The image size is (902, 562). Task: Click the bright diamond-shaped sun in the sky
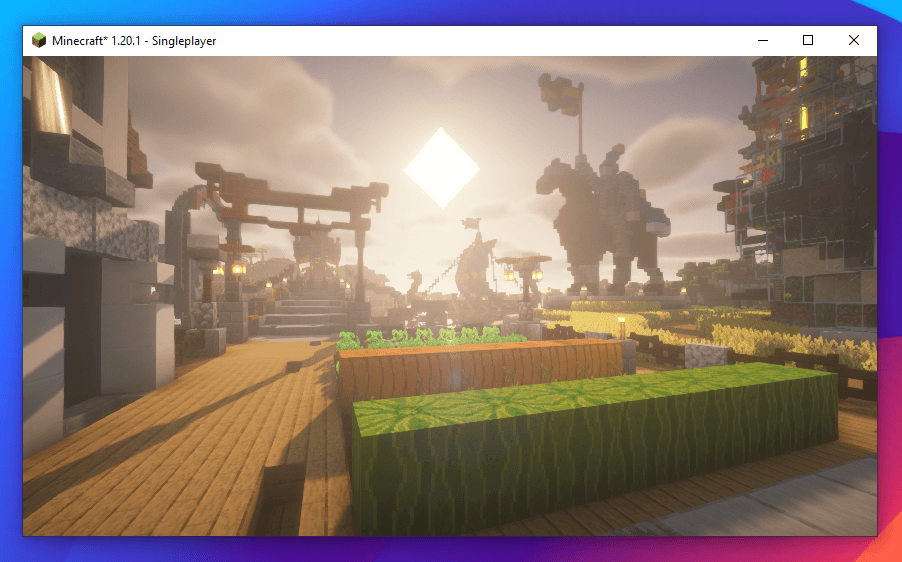pyautogui.click(x=441, y=168)
